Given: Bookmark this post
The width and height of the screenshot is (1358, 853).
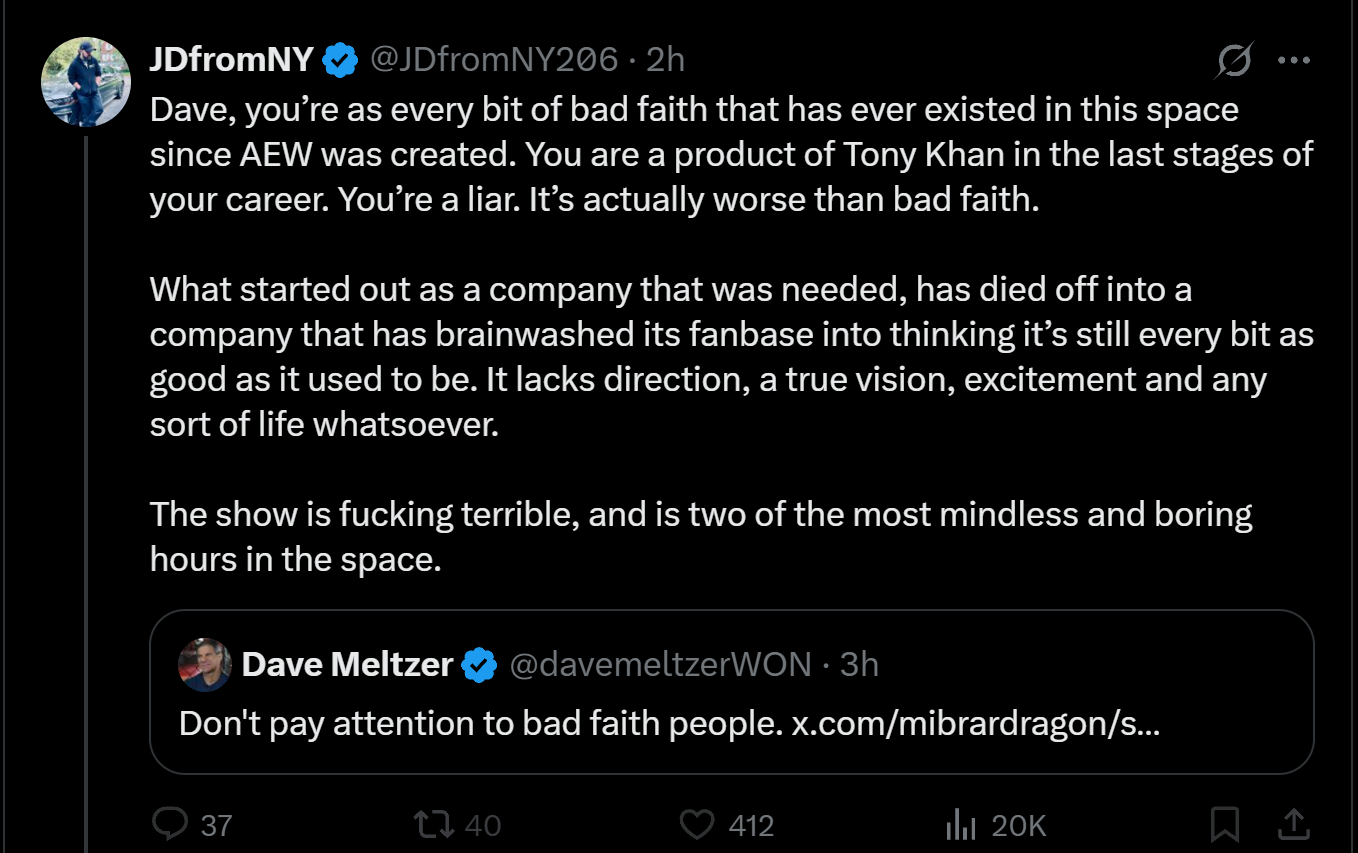Looking at the screenshot, I should pos(1224,825).
